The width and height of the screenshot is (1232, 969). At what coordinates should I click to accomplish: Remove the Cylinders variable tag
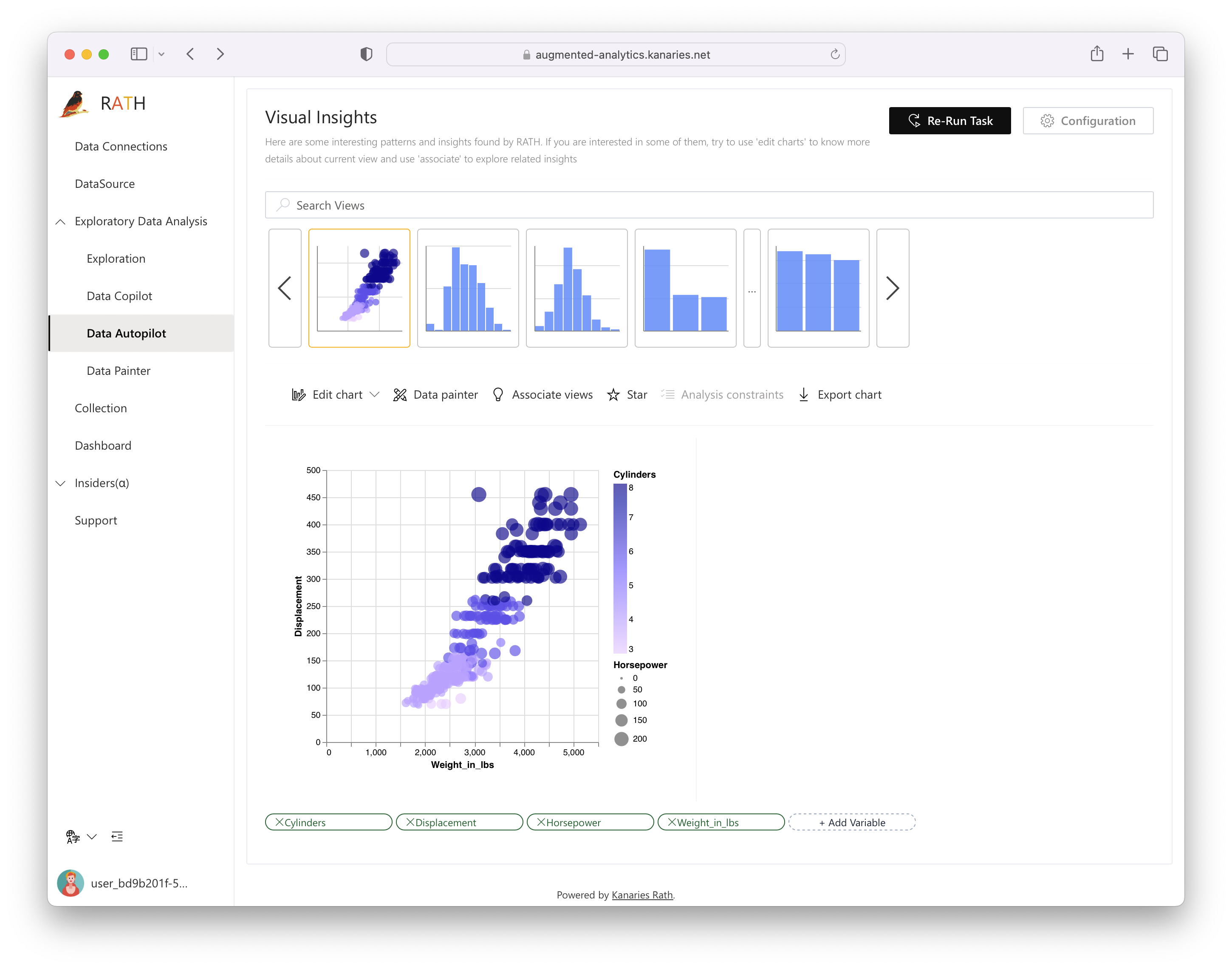pos(279,822)
